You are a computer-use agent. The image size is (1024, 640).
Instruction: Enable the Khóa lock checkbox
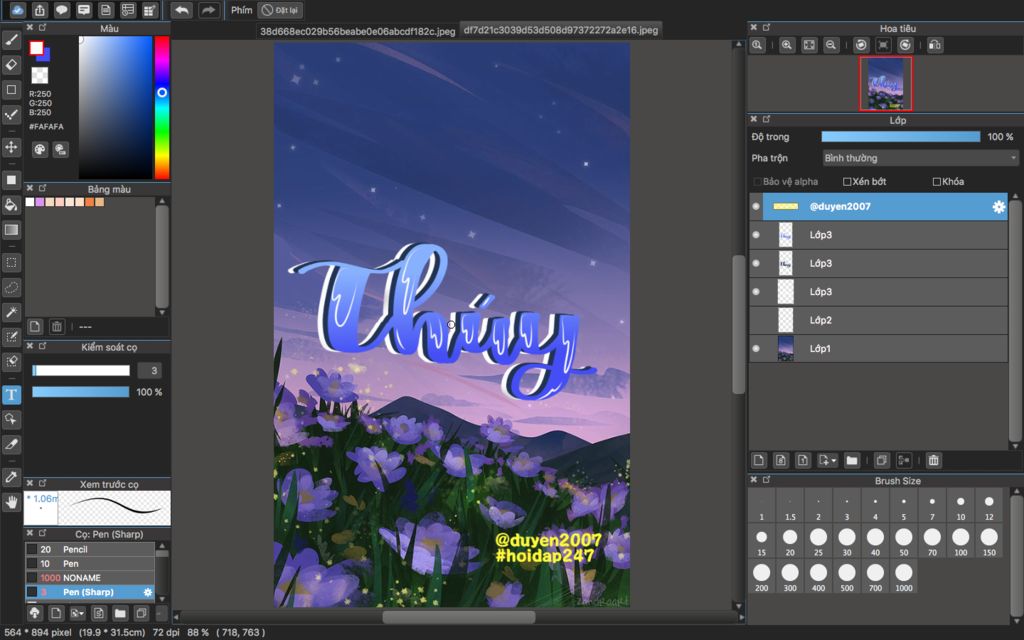coord(936,182)
